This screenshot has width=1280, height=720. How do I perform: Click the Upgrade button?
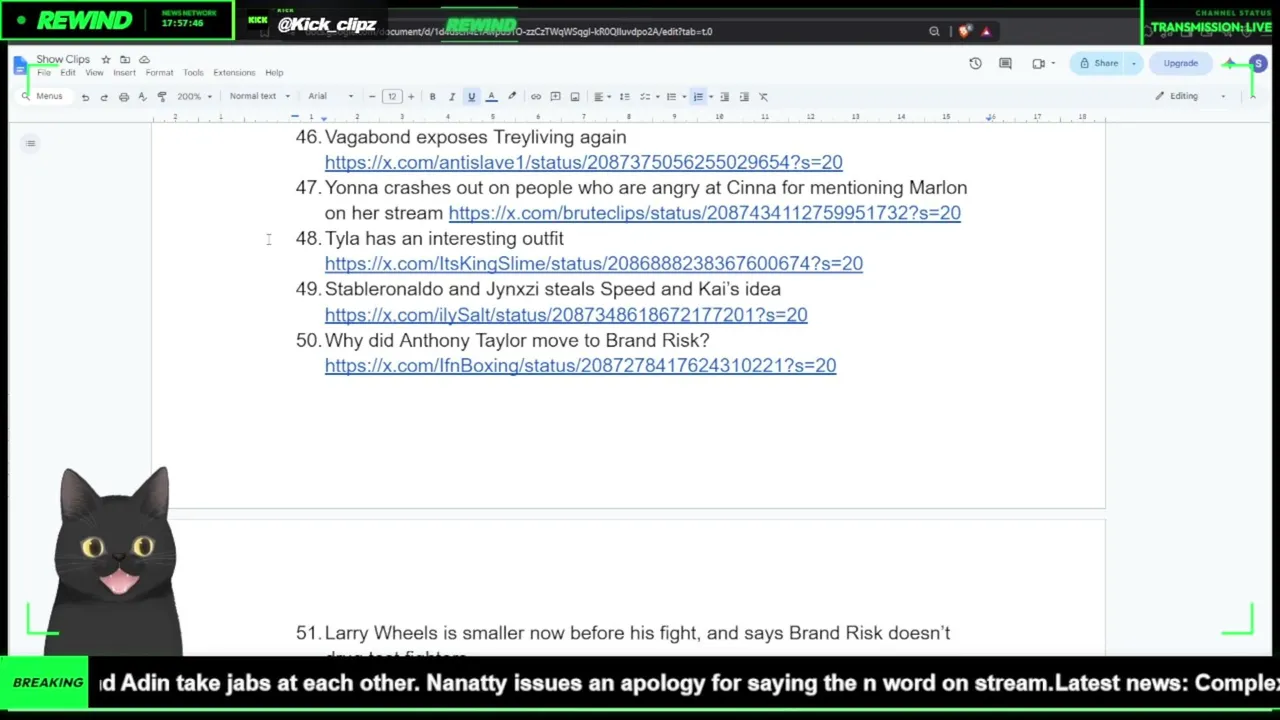(x=1180, y=64)
